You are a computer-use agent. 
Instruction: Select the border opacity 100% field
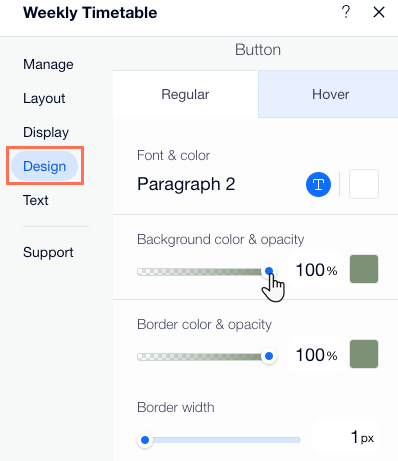(316, 355)
